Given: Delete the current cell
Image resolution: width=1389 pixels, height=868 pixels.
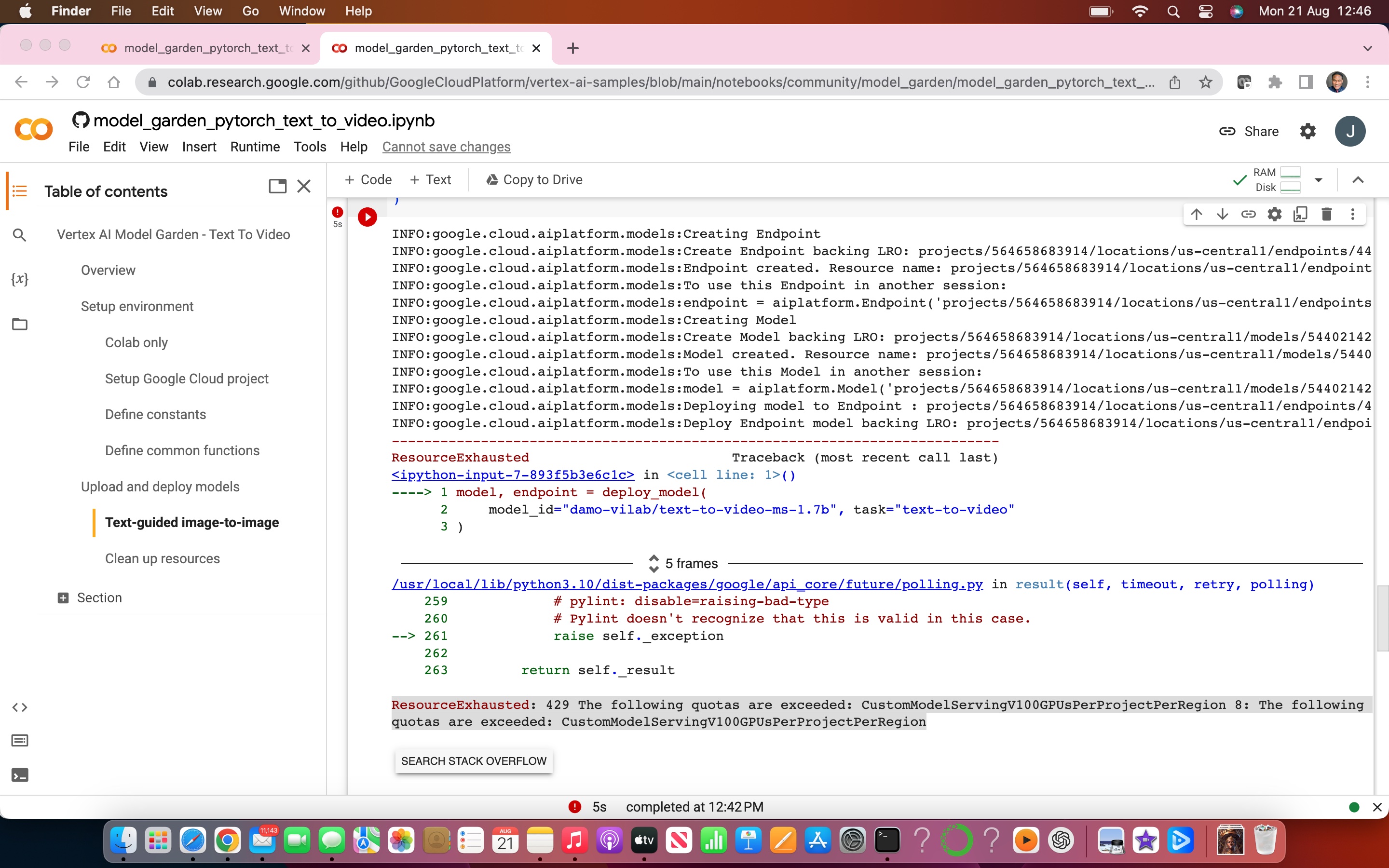Looking at the screenshot, I should pos(1326,214).
